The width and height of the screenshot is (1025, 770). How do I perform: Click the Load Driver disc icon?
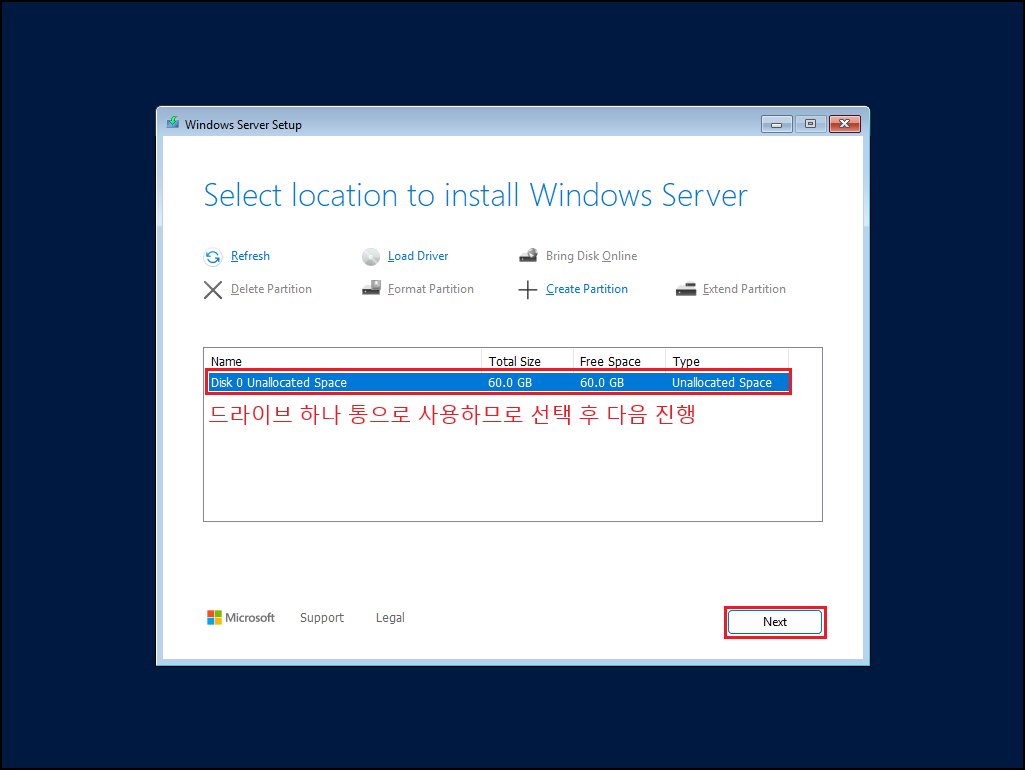pos(371,257)
